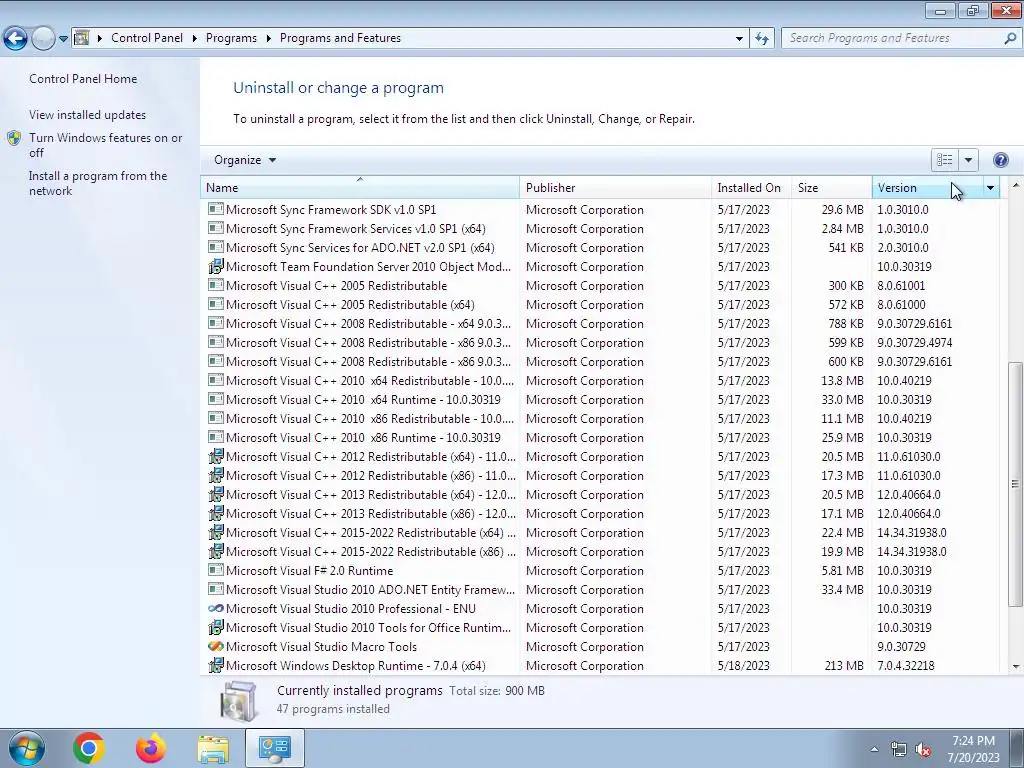Click the Back navigation arrow button
This screenshot has height=768, width=1024.
16,38
